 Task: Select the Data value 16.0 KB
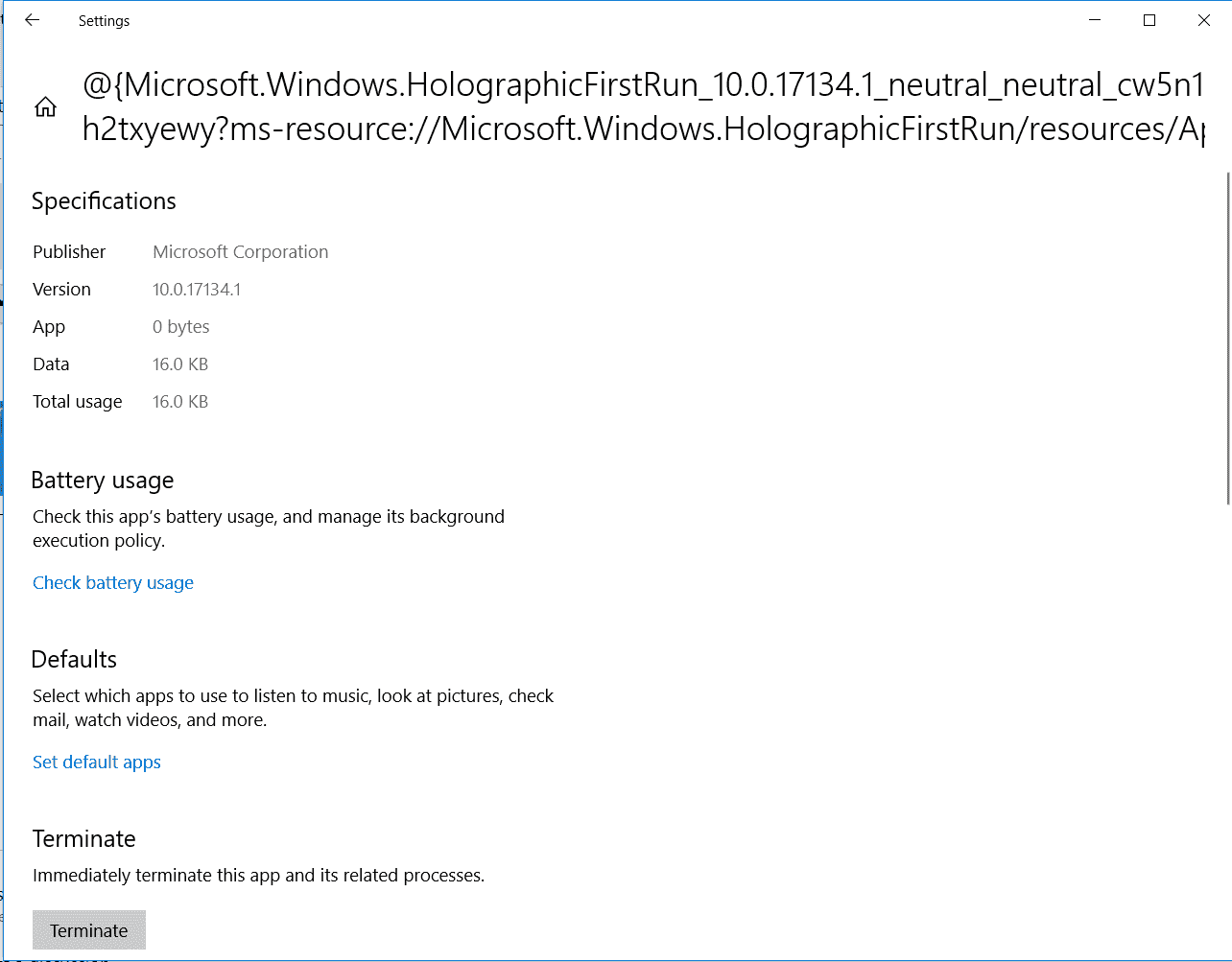180,364
